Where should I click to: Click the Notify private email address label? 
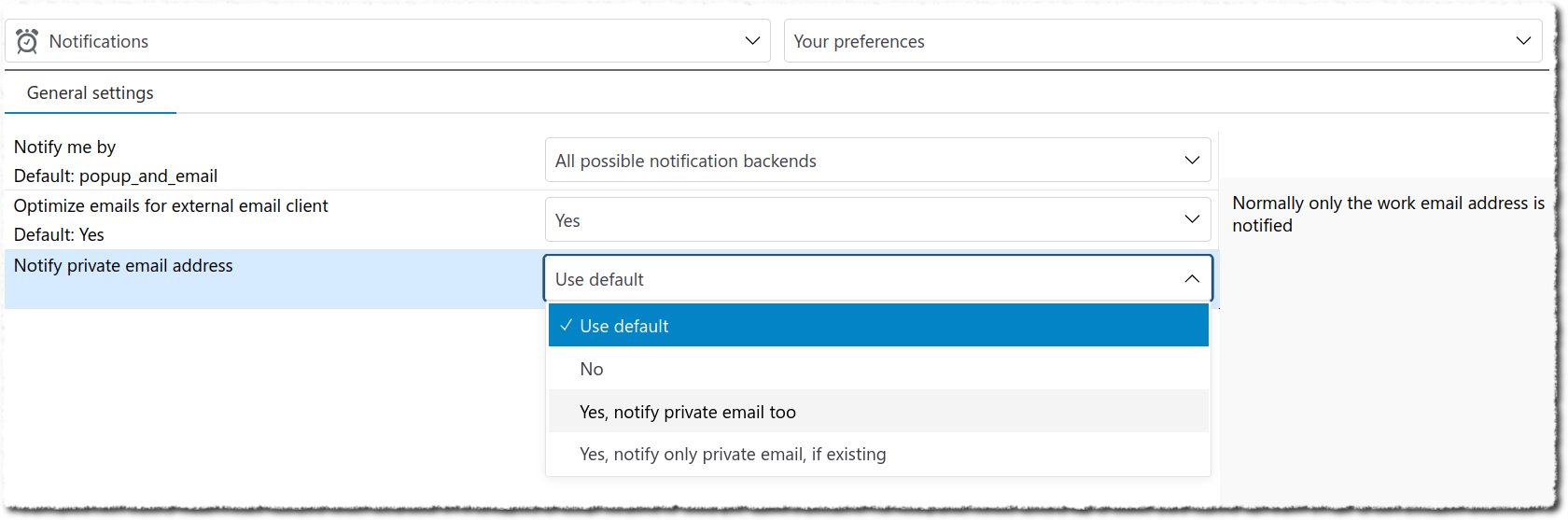pos(123,266)
